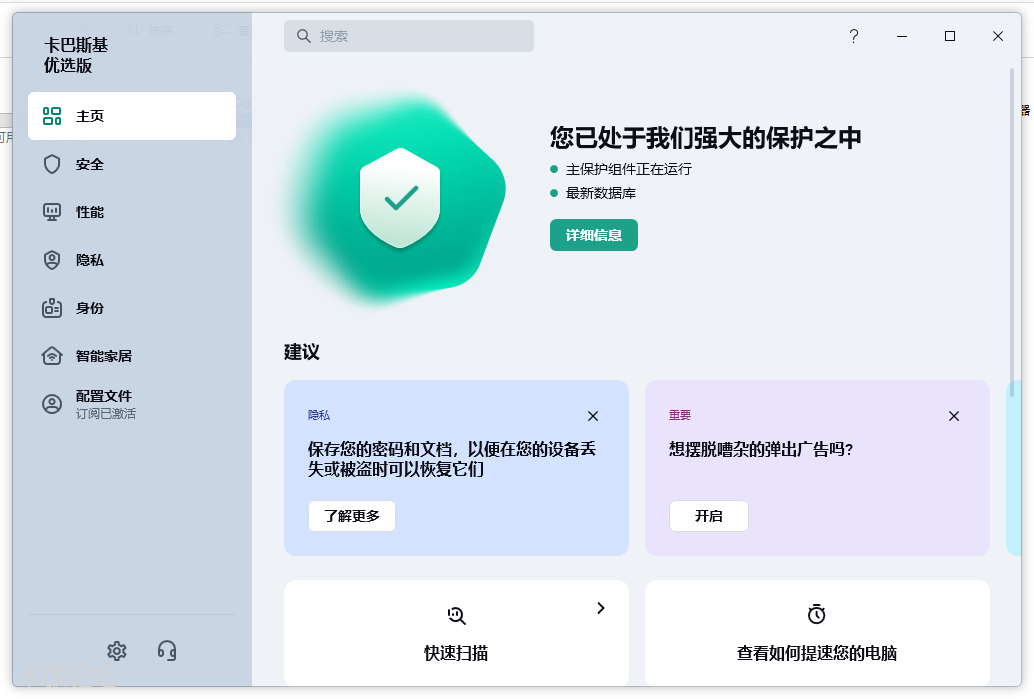Click the help question mark icon
The image size is (1034, 699).
coord(853,36)
